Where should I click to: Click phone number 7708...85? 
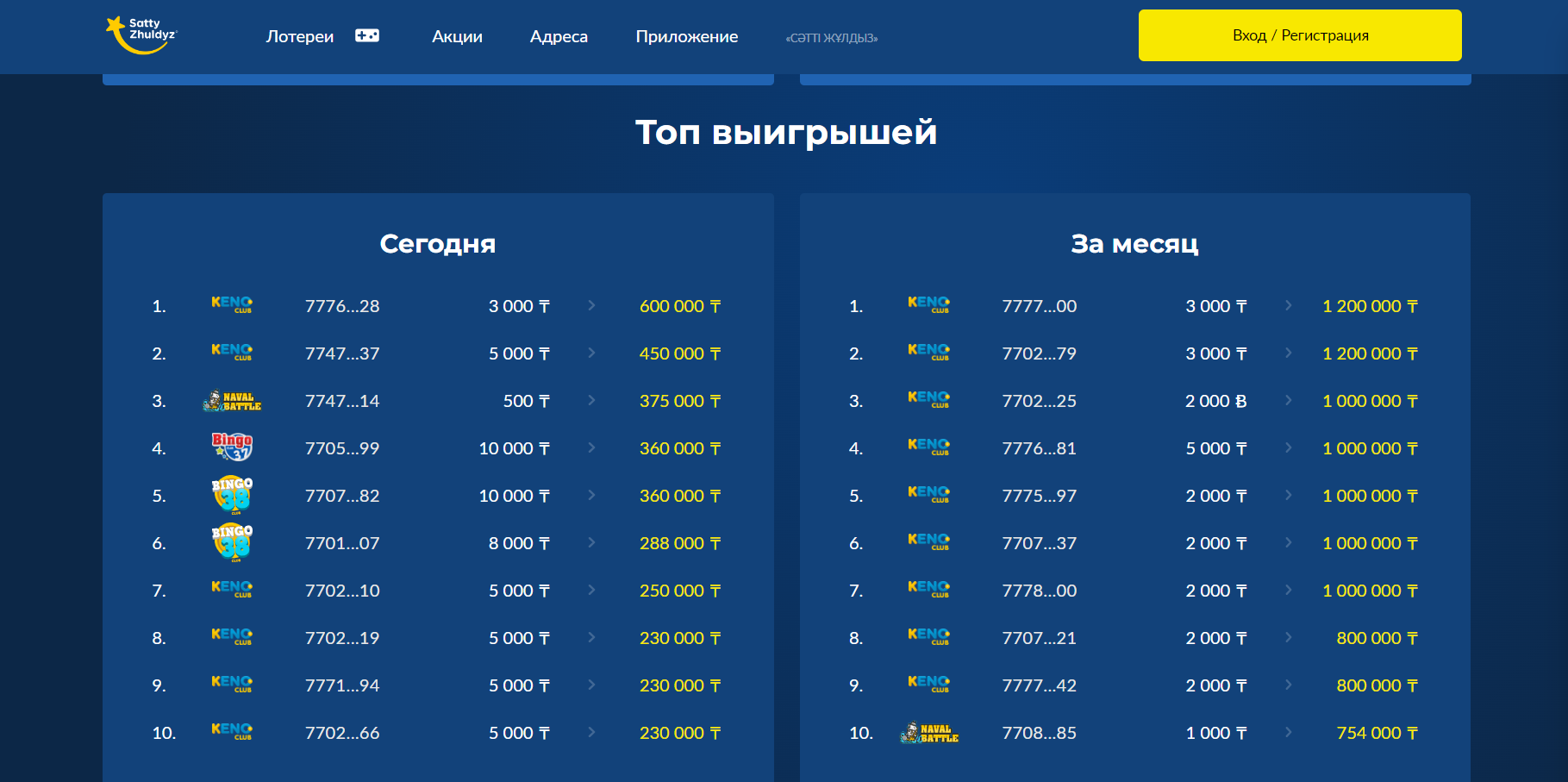(x=1039, y=733)
